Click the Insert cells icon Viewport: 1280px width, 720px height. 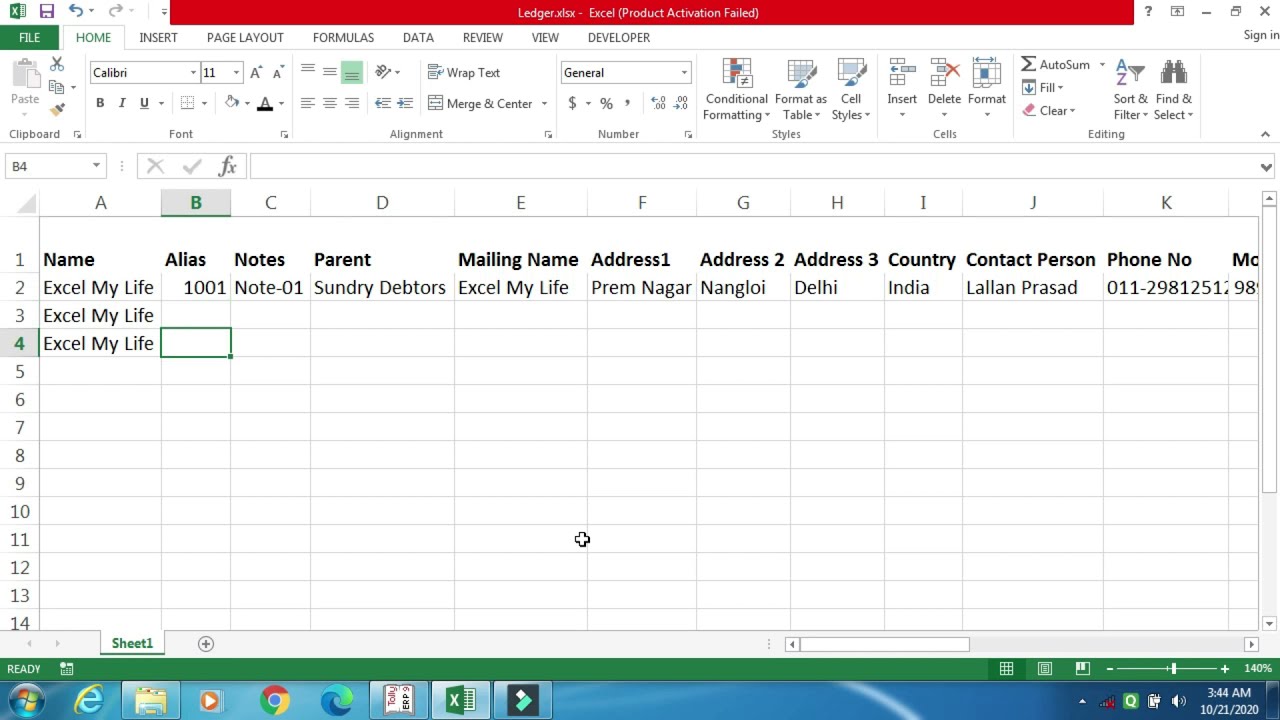tap(902, 74)
